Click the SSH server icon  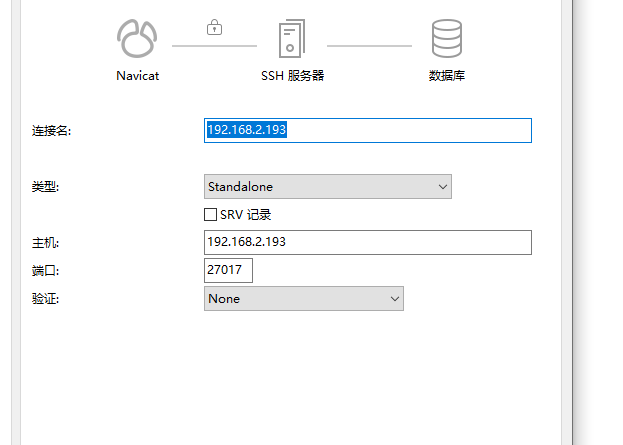tap(292, 39)
